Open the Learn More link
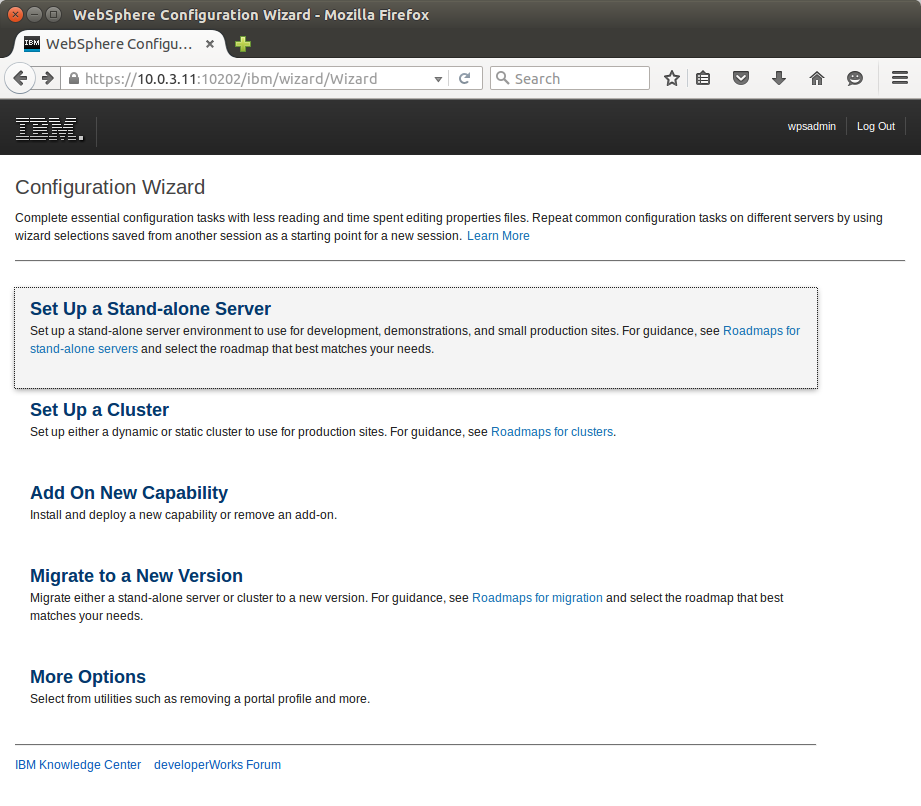Image resolution: width=921 pixels, height=806 pixels. pos(498,236)
